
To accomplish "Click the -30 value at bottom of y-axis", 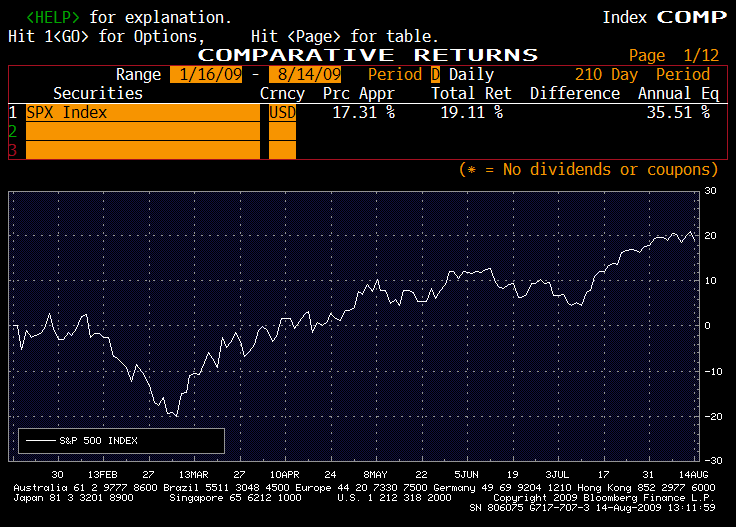I will click(713, 461).
